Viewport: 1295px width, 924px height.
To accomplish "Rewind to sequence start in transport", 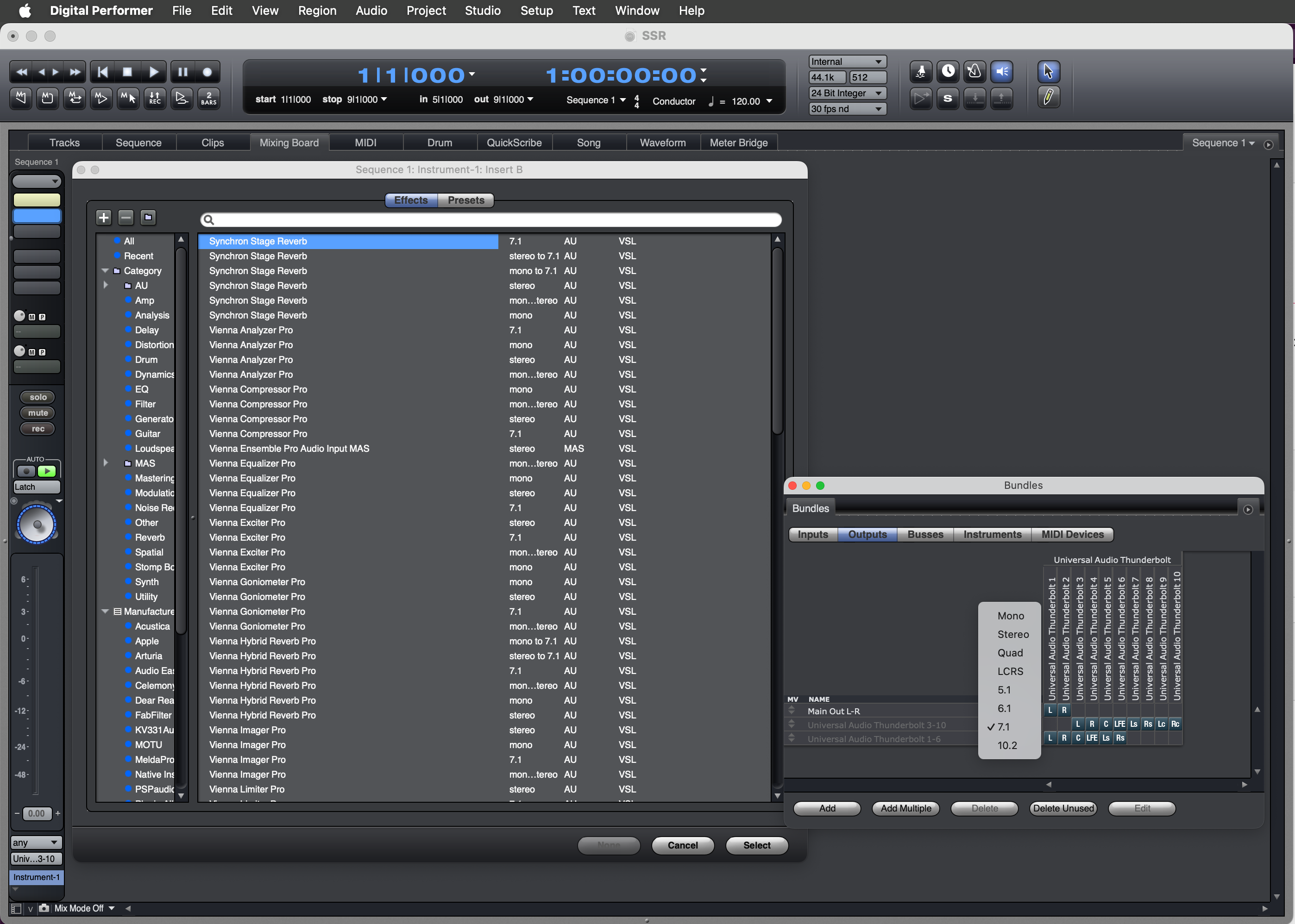I will tap(102, 72).
